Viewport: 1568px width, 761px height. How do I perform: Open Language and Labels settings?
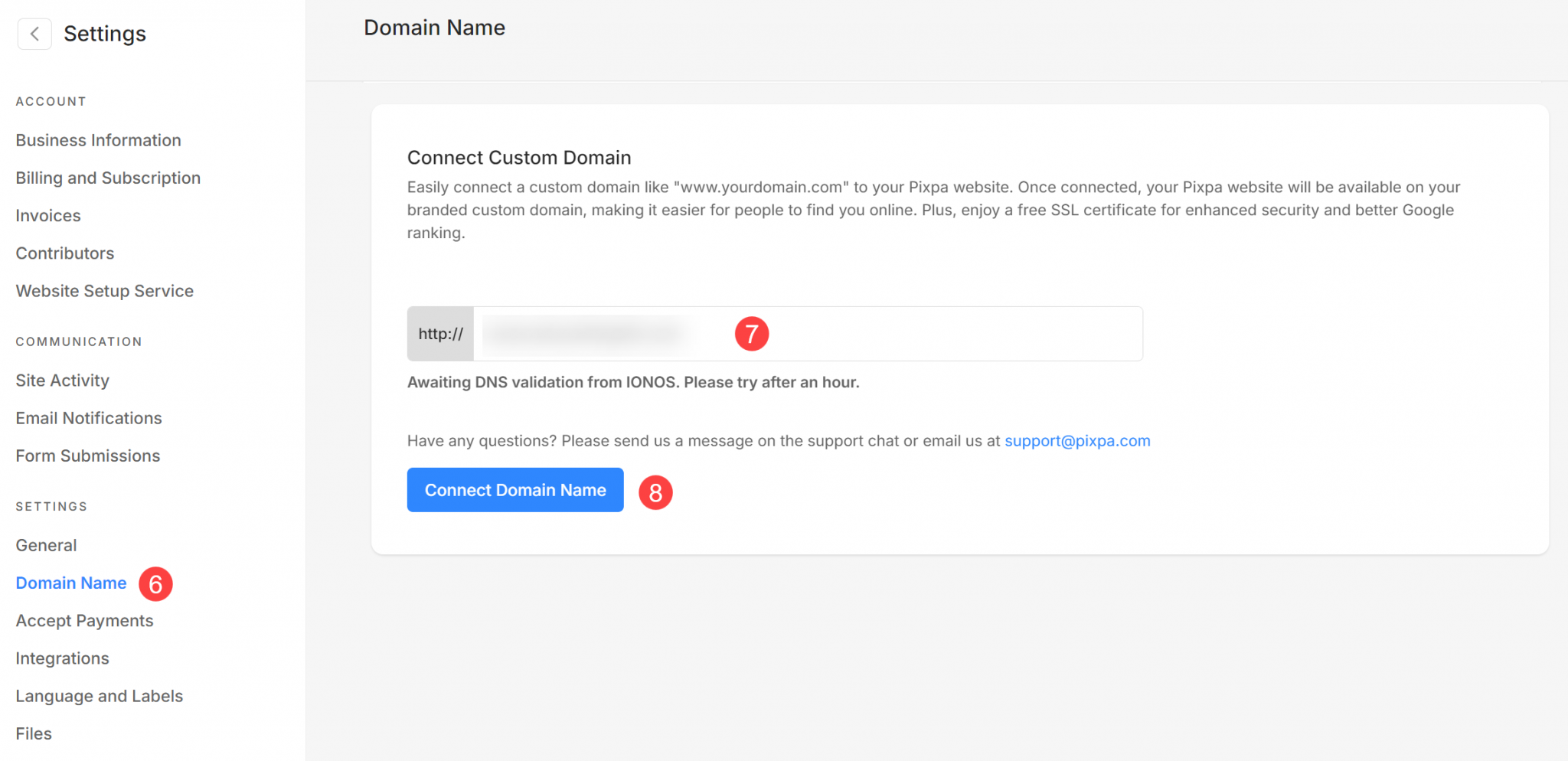pos(99,695)
